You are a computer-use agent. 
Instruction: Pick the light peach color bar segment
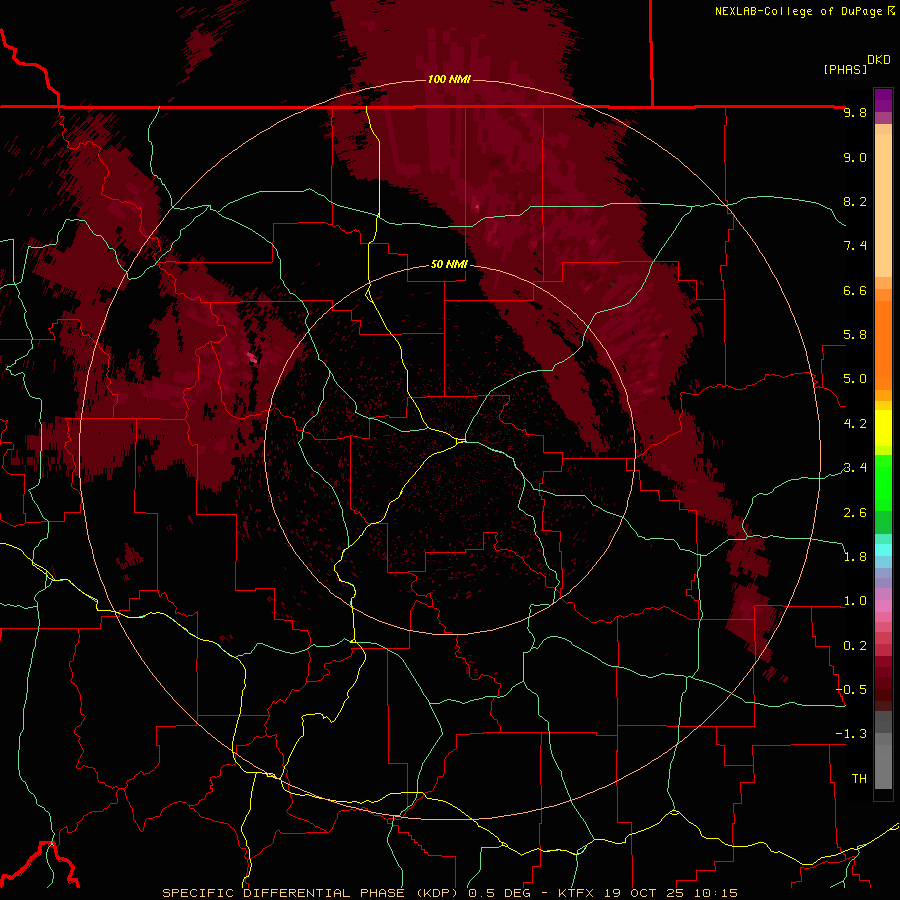point(883,205)
